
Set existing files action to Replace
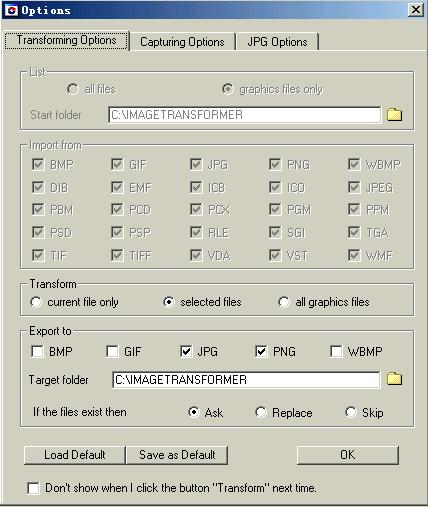261,412
